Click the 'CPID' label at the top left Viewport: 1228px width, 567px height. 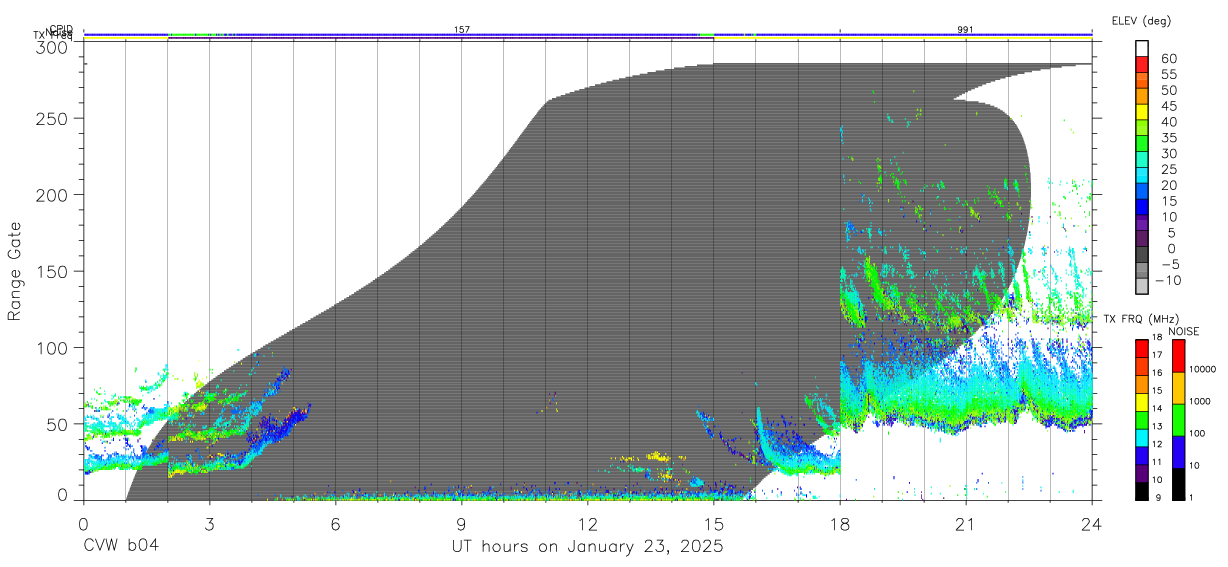click(61, 29)
